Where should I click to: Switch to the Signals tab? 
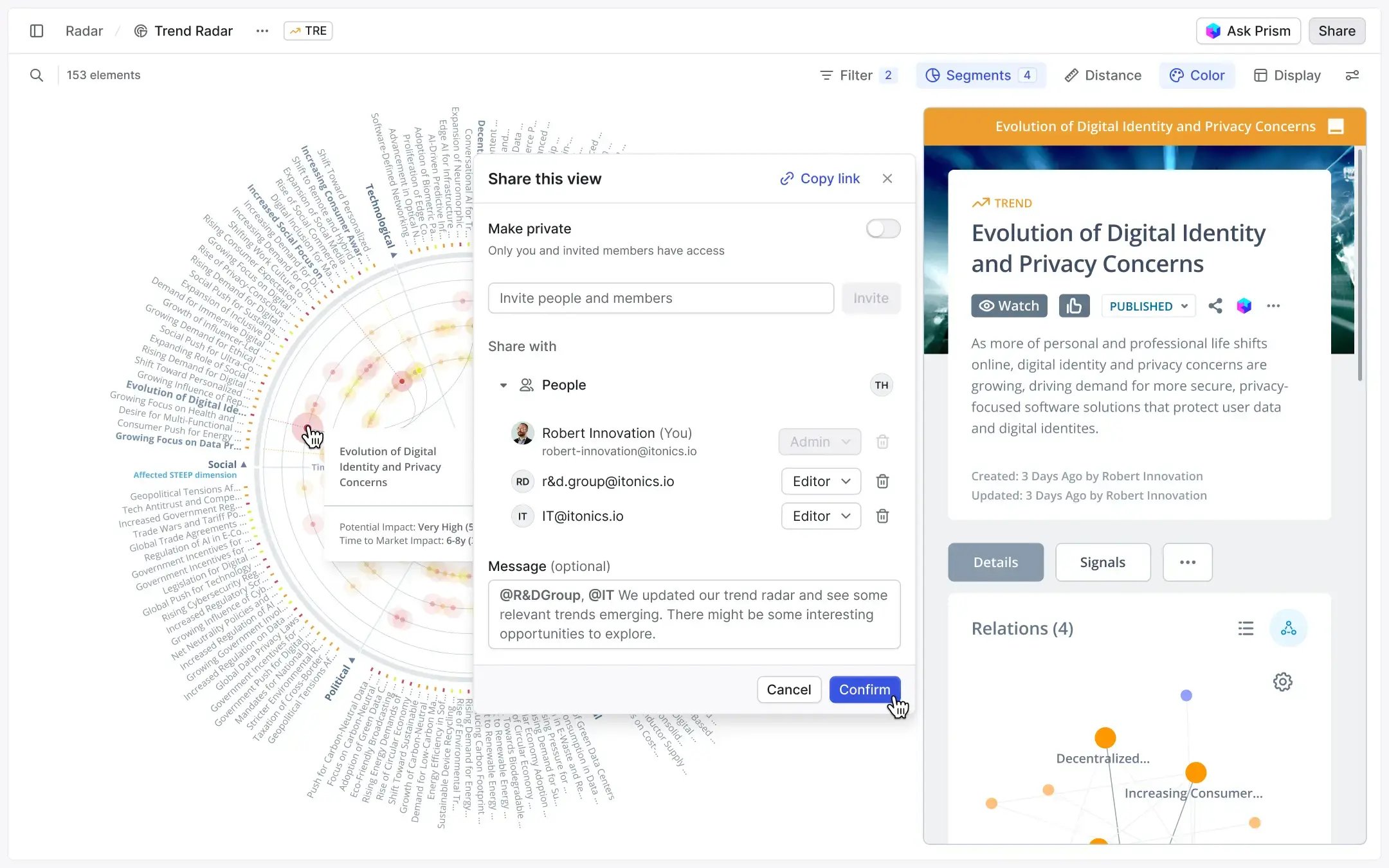tap(1102, 562)
